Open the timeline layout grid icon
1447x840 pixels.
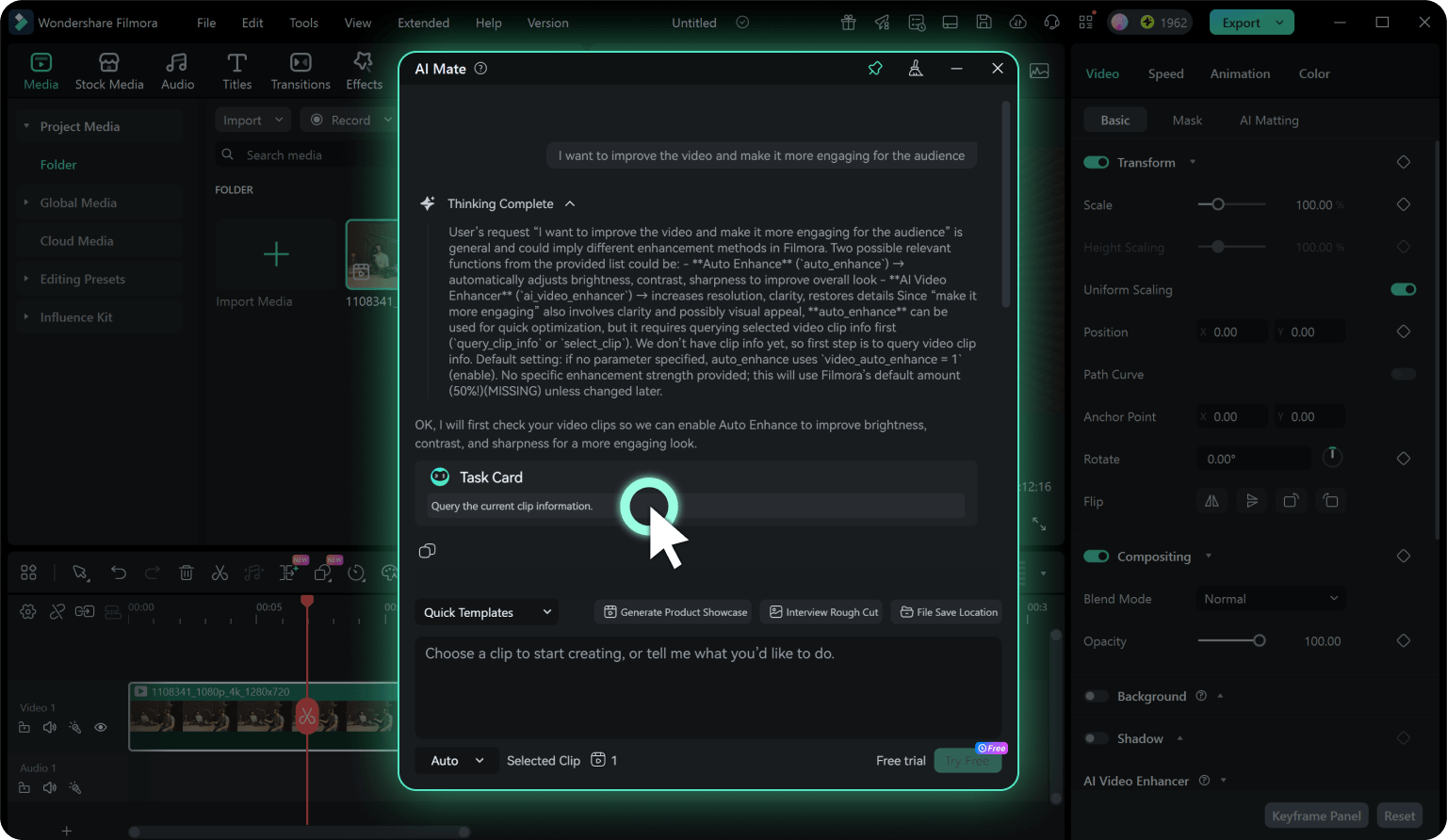coord(28,573)
